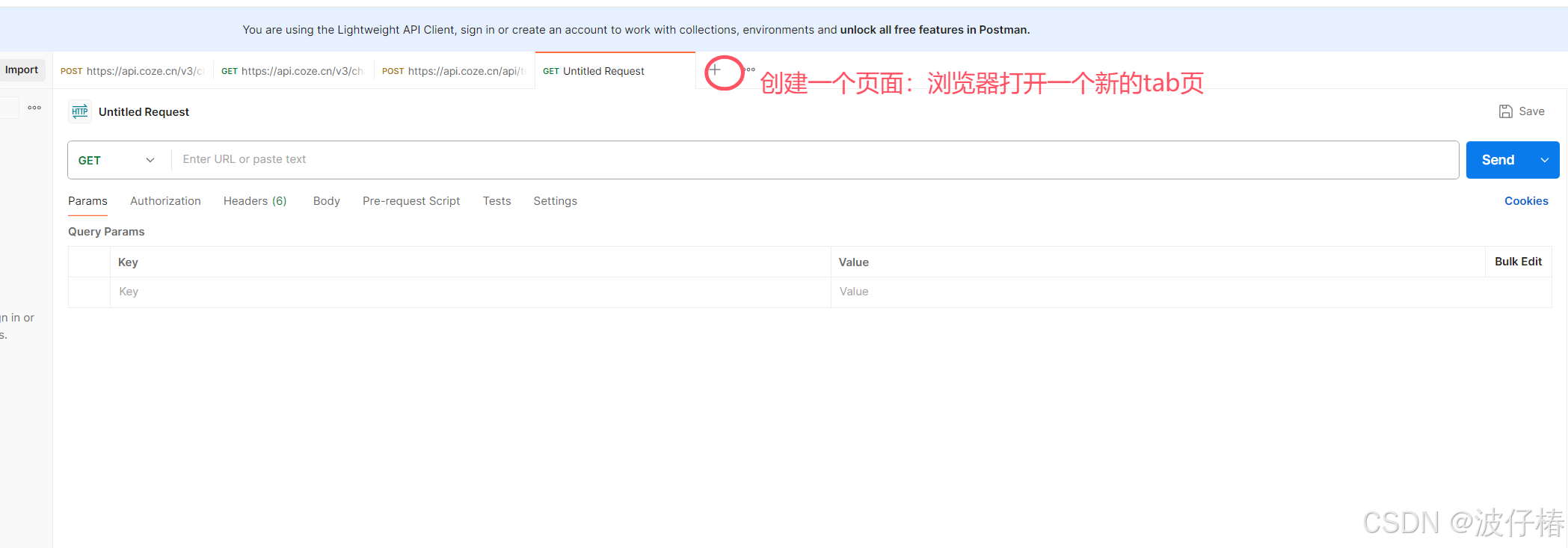Open the Headers (6) tab
Viewport: 1568px width, 548px height.
coord(255,201)
